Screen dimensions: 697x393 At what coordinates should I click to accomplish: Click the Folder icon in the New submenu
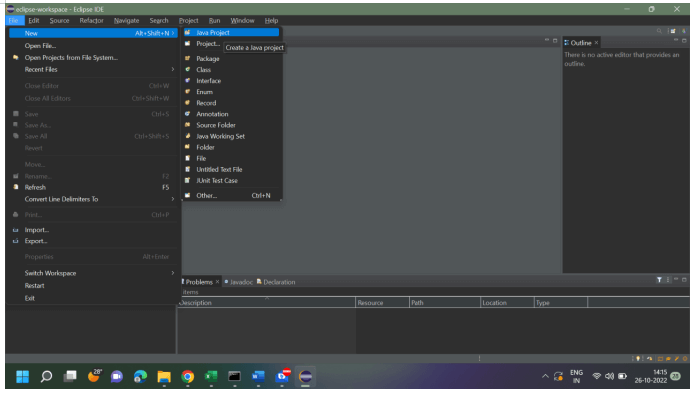pyautogui.click(x=188, y=147)
